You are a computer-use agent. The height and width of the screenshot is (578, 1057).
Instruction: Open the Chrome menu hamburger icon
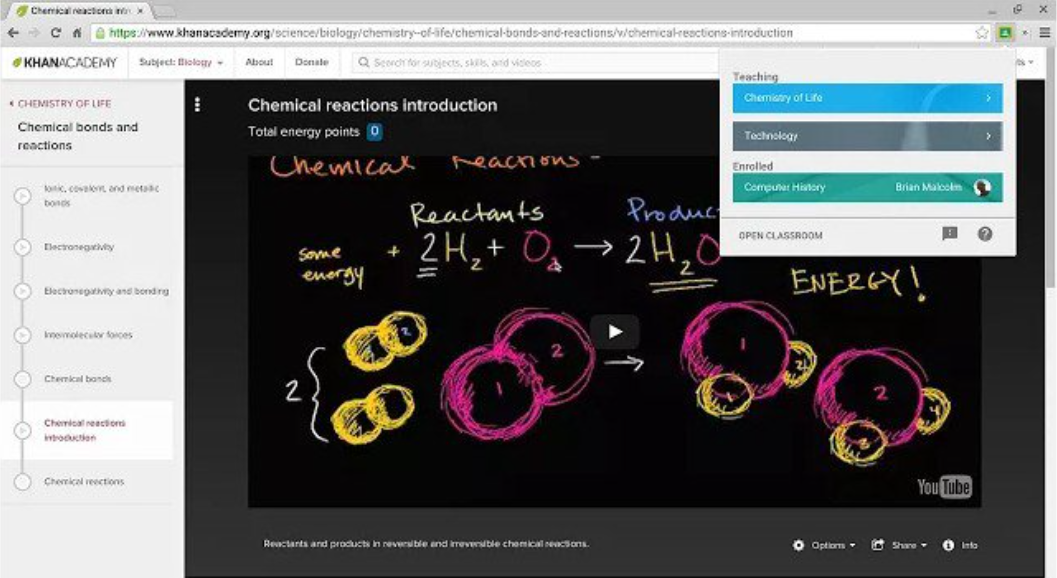coord(1044,32)
